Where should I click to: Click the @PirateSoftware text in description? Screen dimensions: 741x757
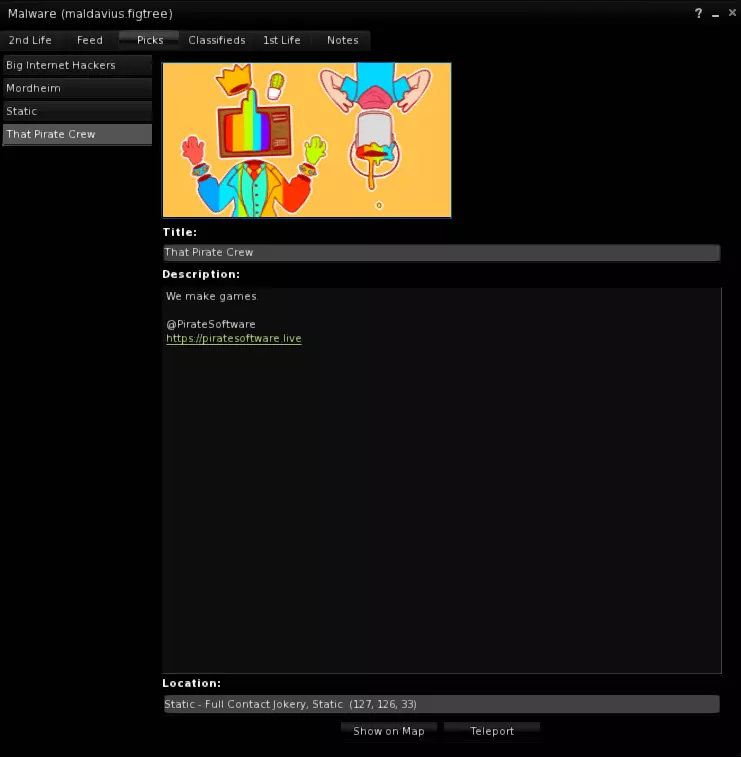pyautogui.click(x=210, y=324)
